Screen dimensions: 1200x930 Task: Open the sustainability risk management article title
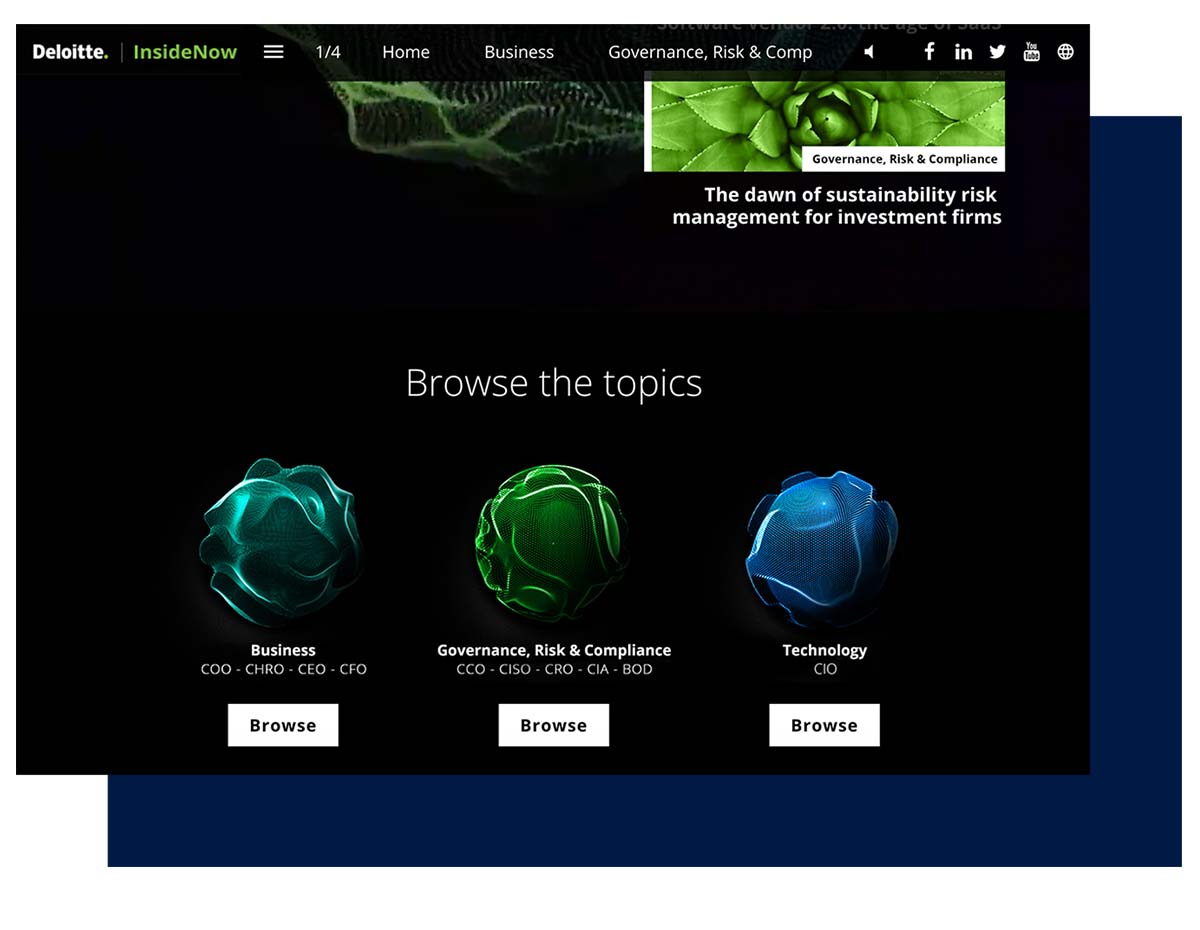pos(837,206)
